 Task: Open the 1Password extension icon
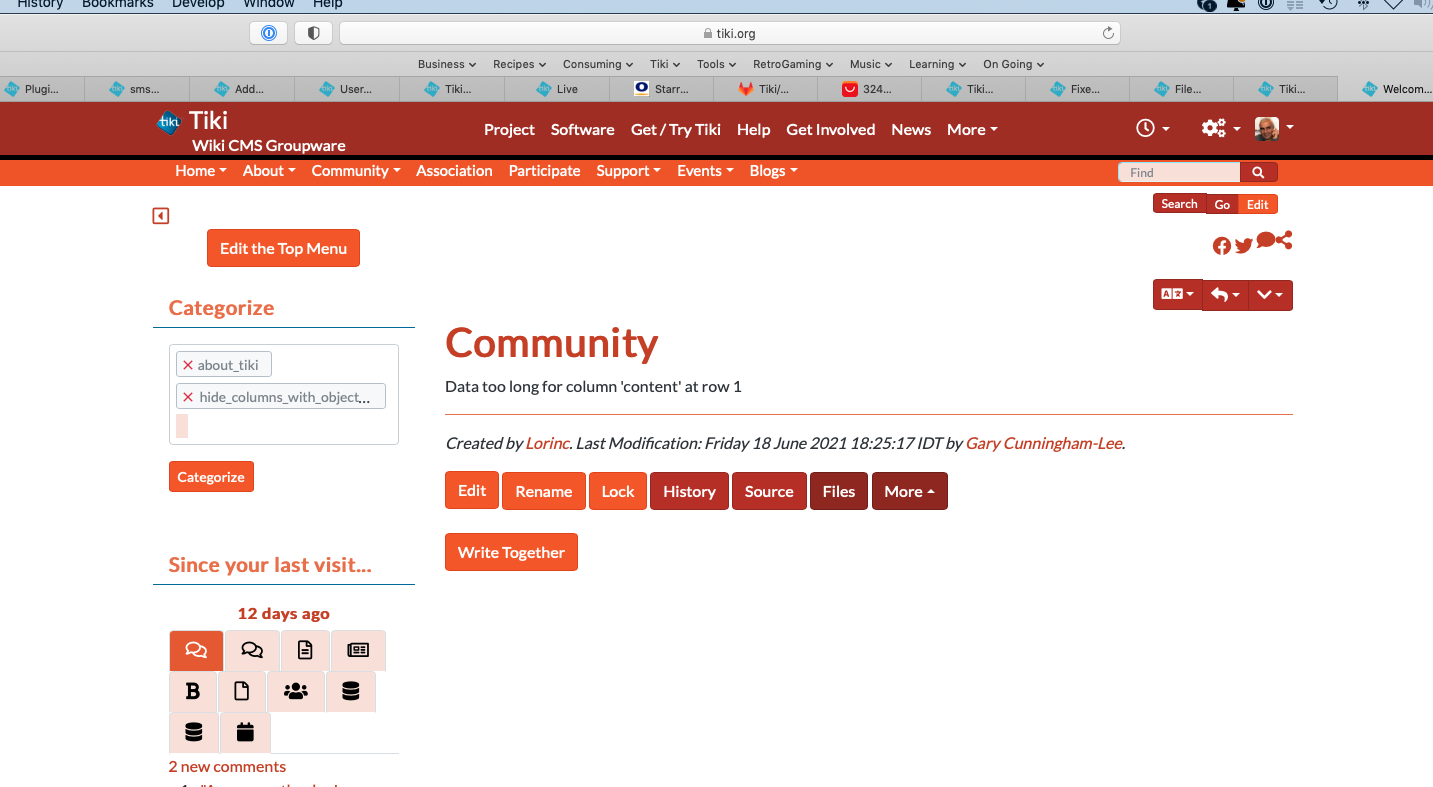pyautogui.click(x=269, y=33)
